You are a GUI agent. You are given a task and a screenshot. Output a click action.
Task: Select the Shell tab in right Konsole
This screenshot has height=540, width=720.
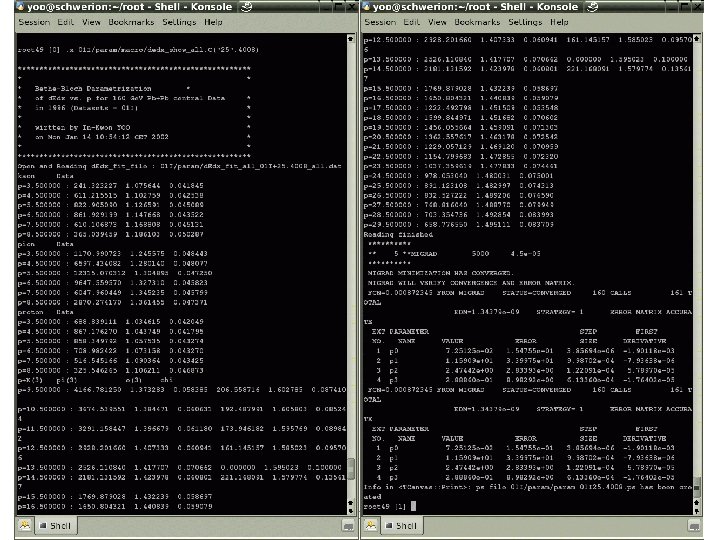click(402, 526)
